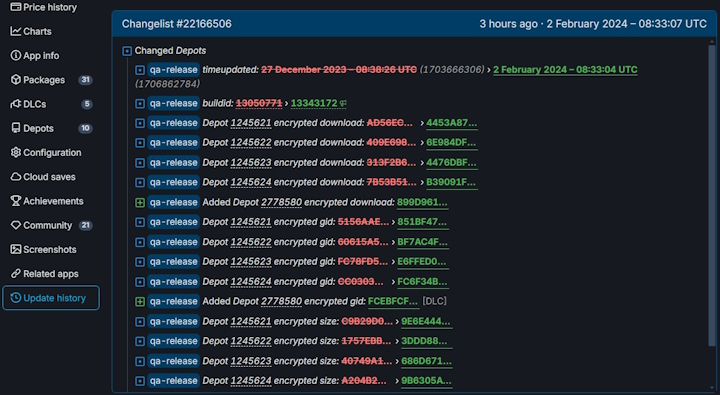This screenshot has width=720, height=395.
Task: Click the Charts line-graph icon
Action: 16,31
